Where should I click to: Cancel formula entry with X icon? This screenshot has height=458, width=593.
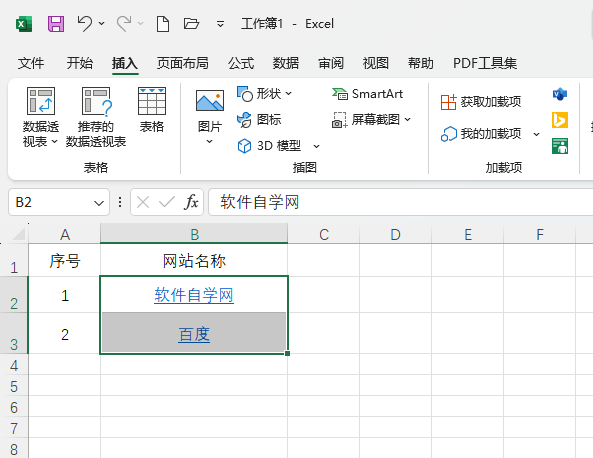[143, 202]
